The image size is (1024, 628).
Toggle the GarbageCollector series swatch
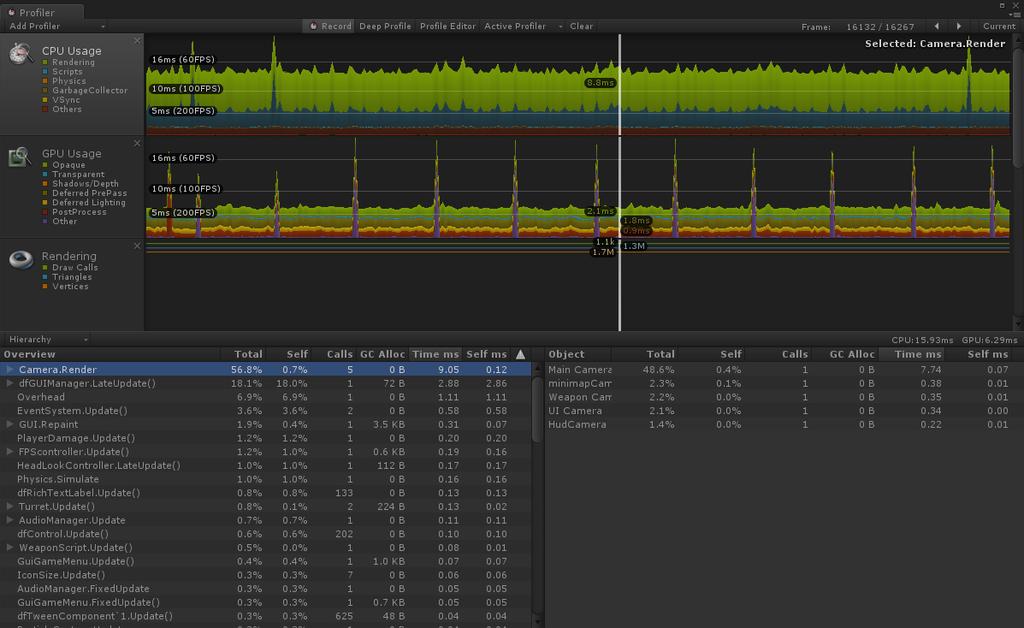coord(45,91)
